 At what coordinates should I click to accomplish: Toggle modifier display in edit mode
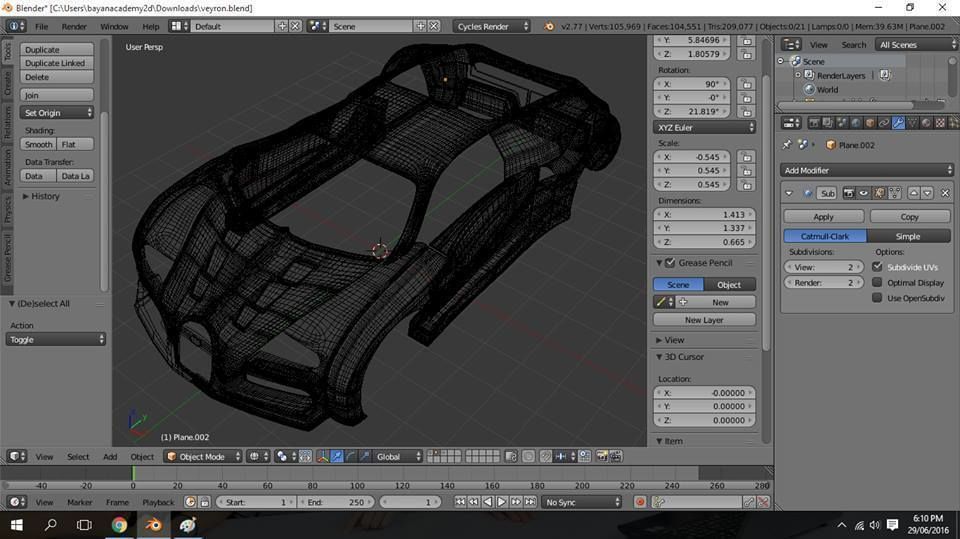tap(879, 193)
